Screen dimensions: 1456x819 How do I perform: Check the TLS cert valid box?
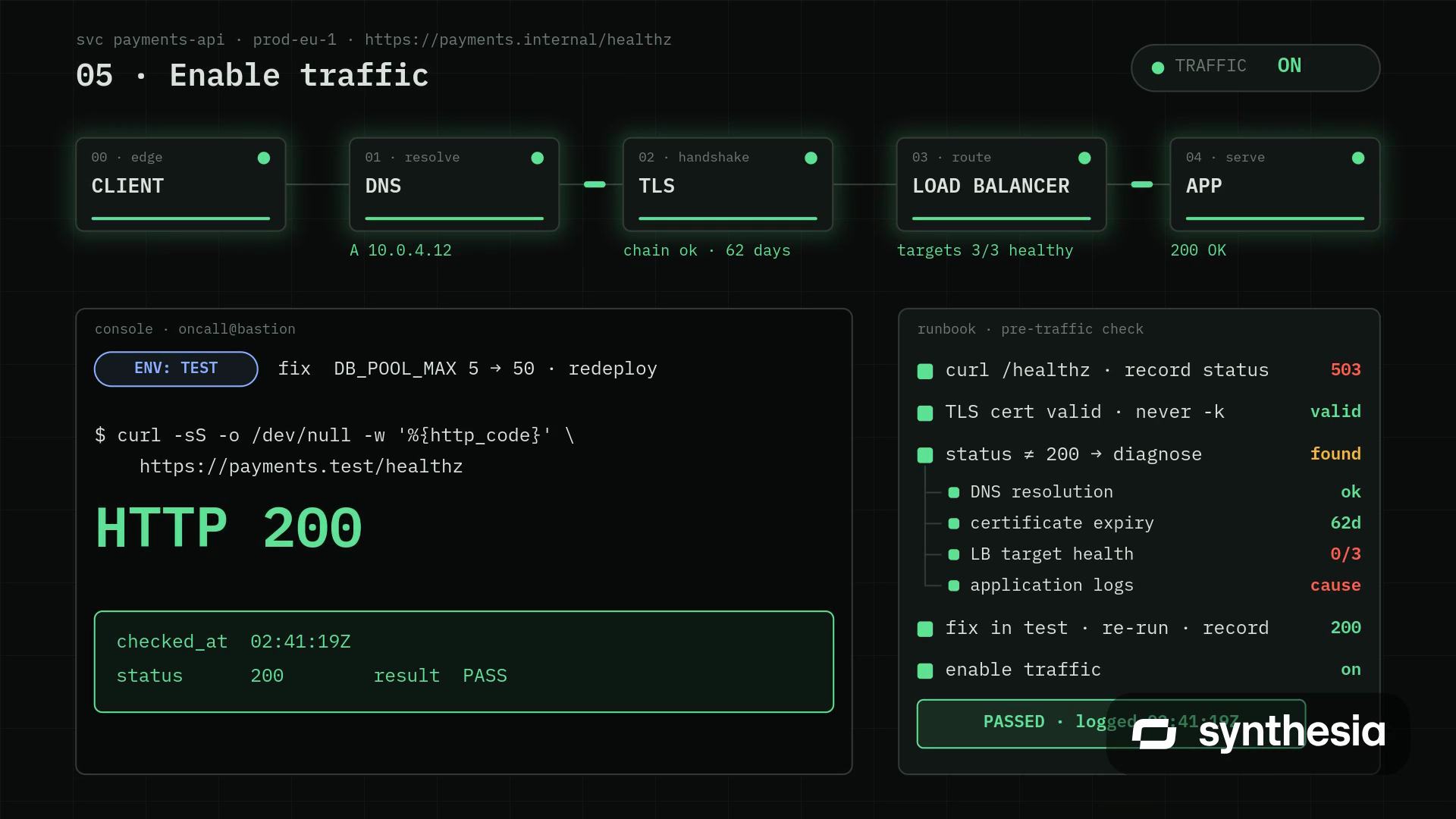pyautogui.click(x=925, y=413)
